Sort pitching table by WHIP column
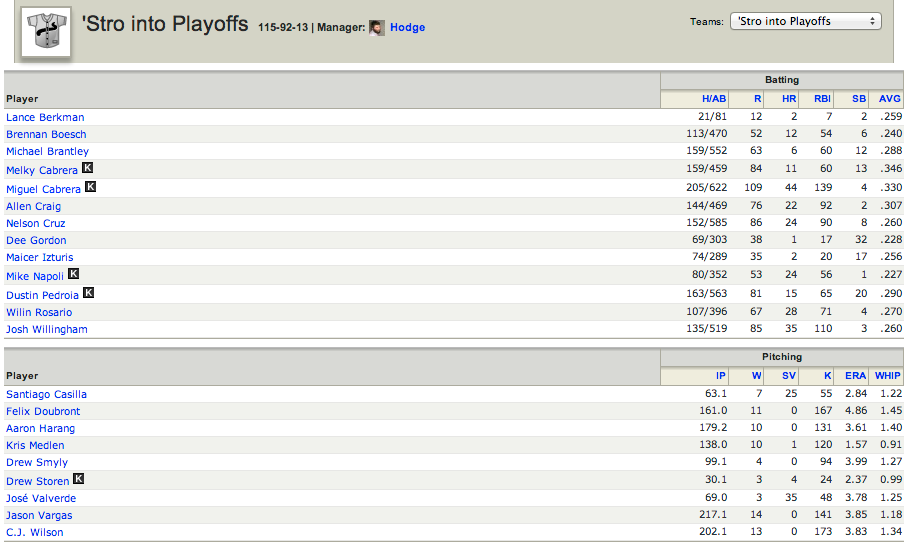Image resolution: width=913 pixels, height=550 pixels. (887, 376)
